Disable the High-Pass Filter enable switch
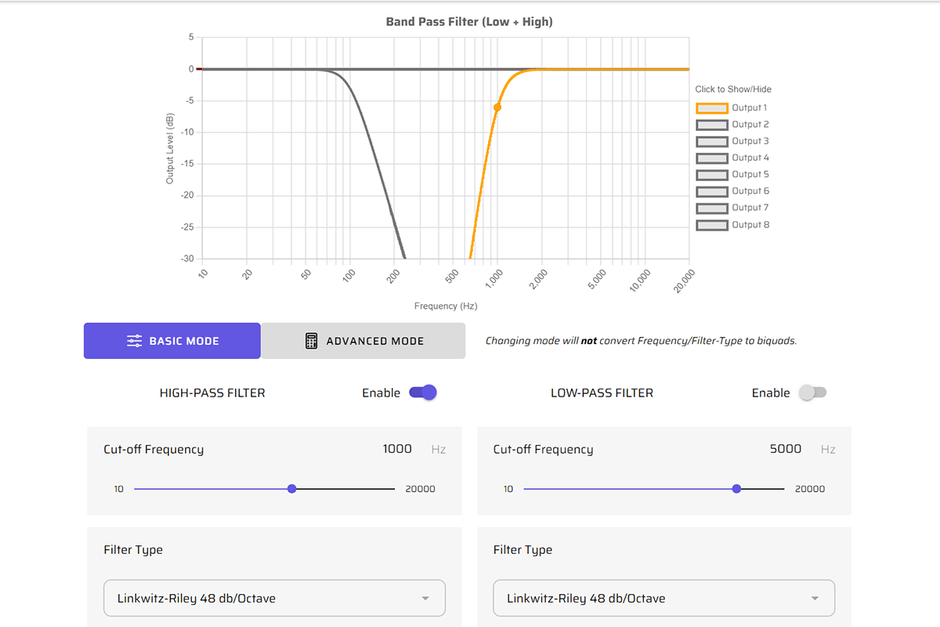 pyautogui.click(x=423, y=393)
